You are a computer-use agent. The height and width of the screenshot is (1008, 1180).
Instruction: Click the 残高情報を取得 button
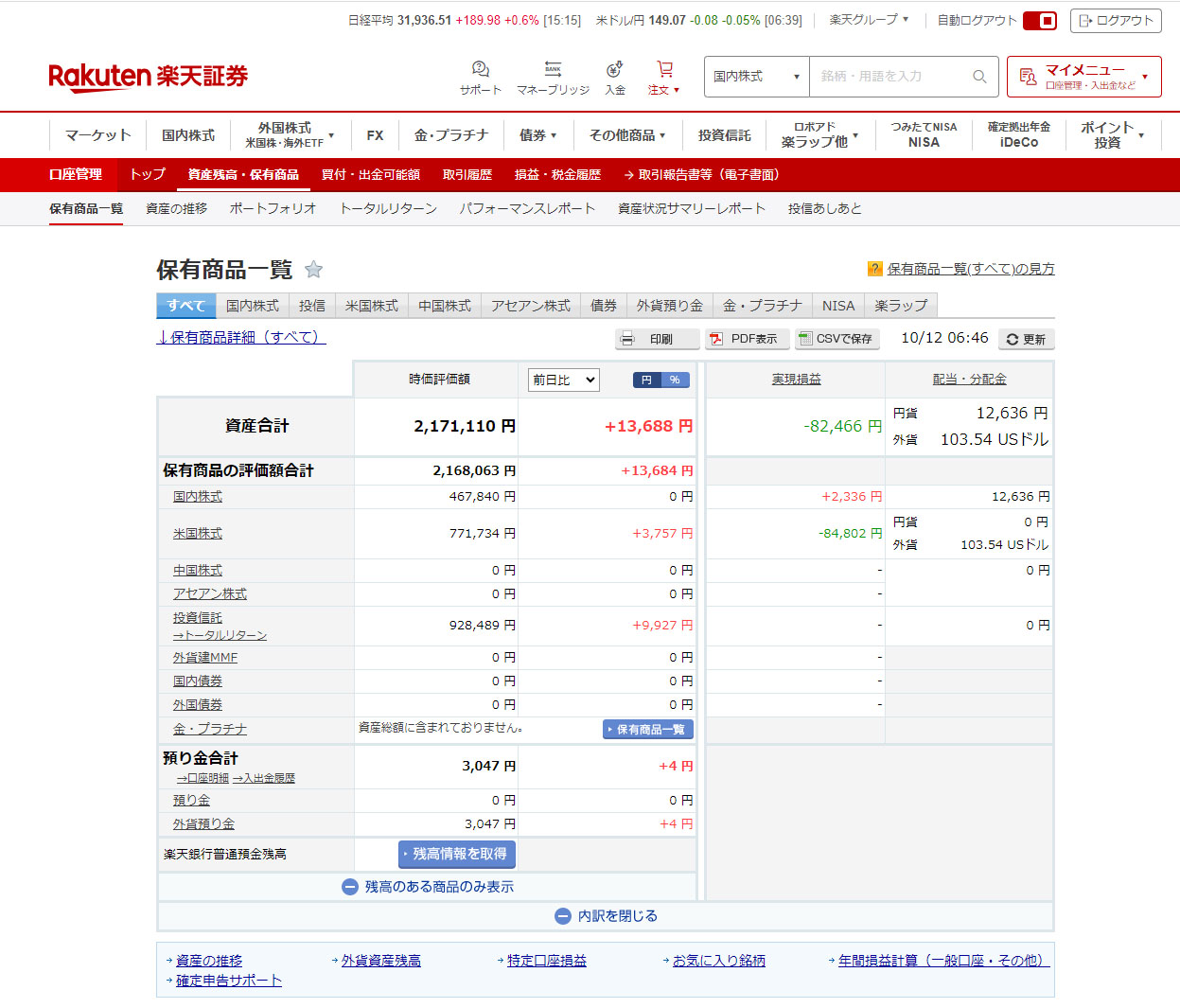[457, 854]
